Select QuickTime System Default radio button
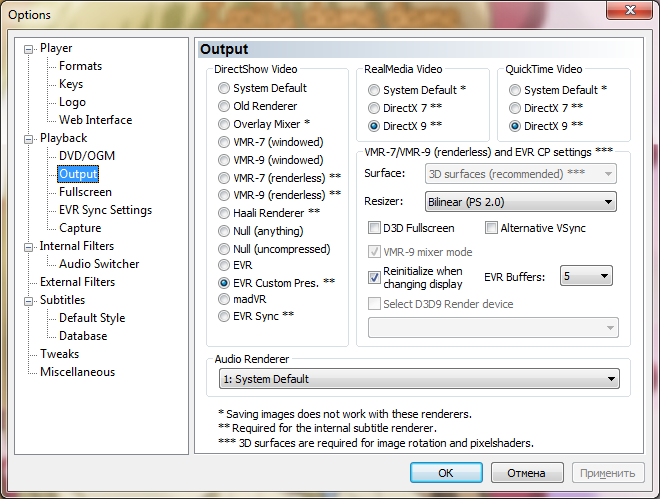Image resolution: width=660 pixels, height=499 pixels. (x=515, y=90)
